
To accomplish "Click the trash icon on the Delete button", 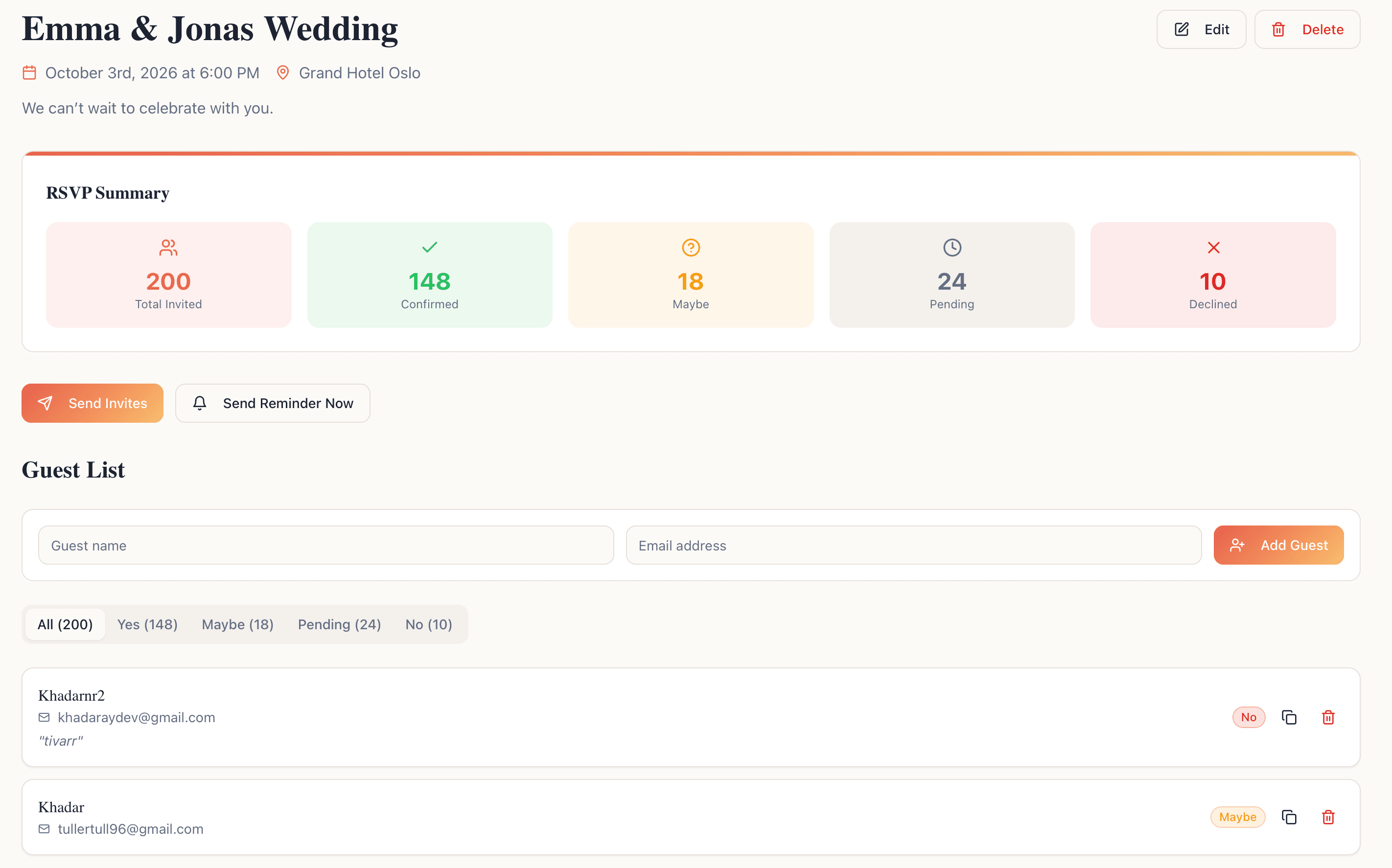I will 1278,29.
